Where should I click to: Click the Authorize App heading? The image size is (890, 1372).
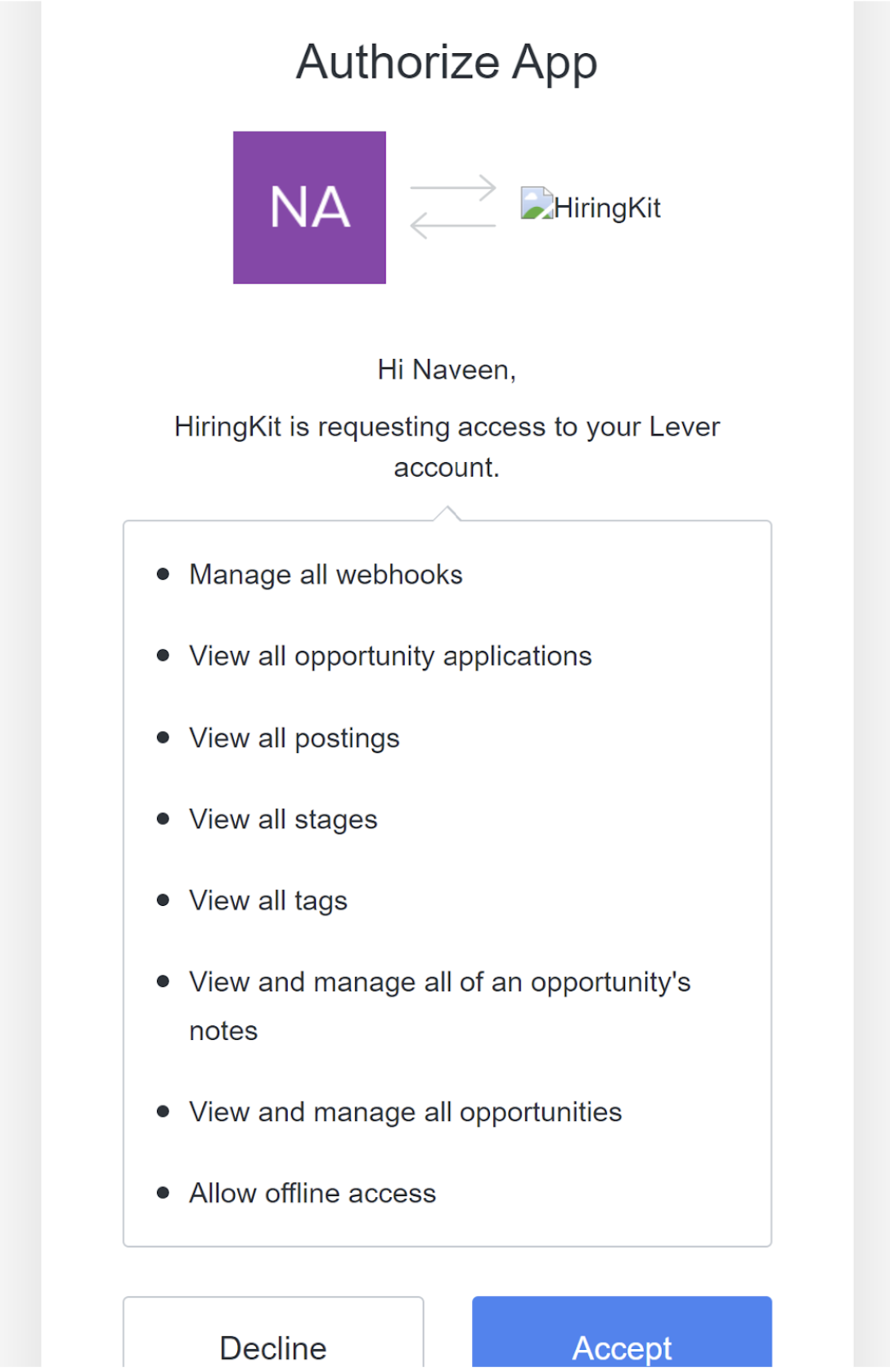pos(447,63)
